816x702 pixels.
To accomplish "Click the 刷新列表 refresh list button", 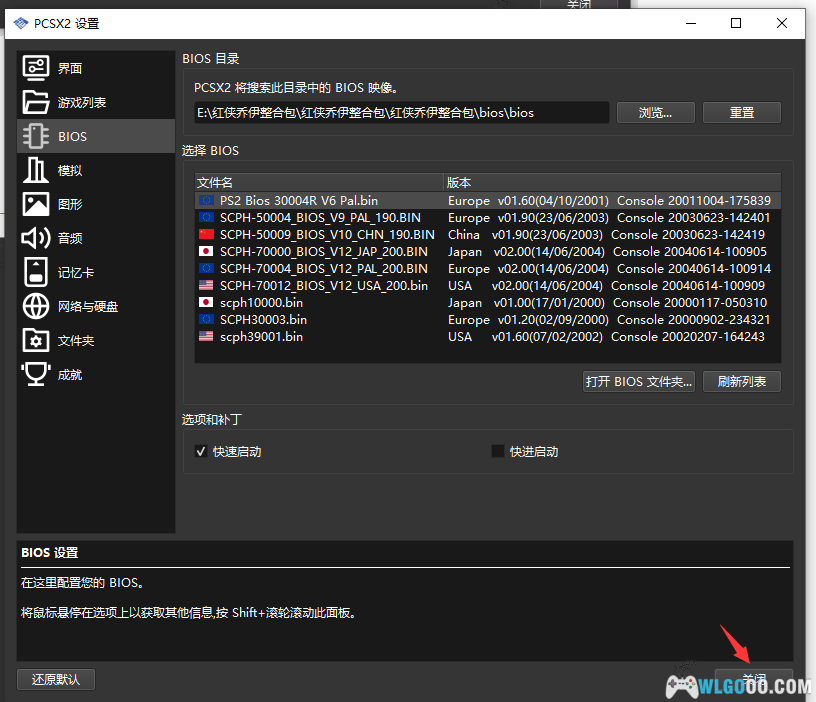I will click(x=741, y=381).
